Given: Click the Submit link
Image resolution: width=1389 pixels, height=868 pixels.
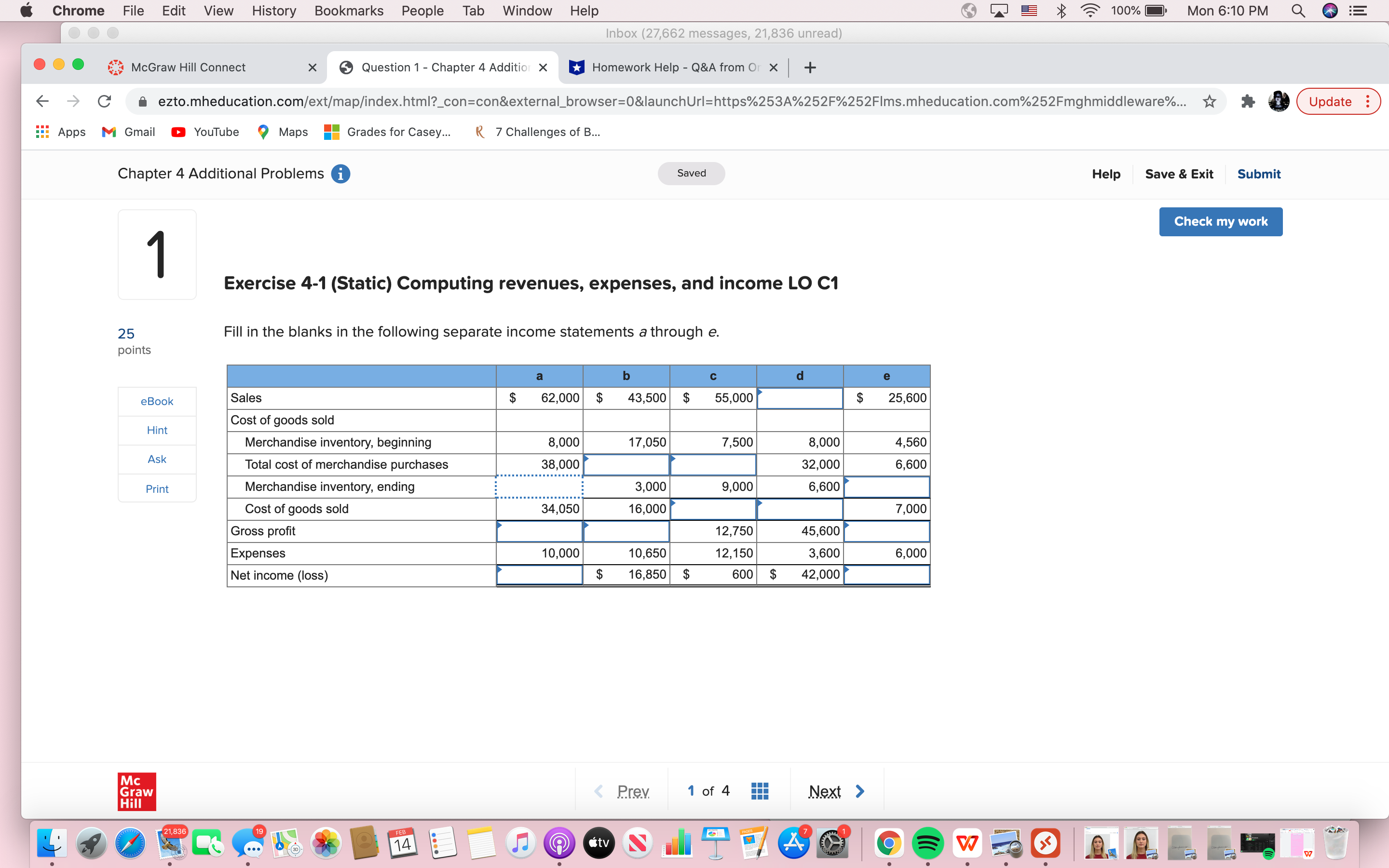Looking at the screenshot, I should point(1259,174).
